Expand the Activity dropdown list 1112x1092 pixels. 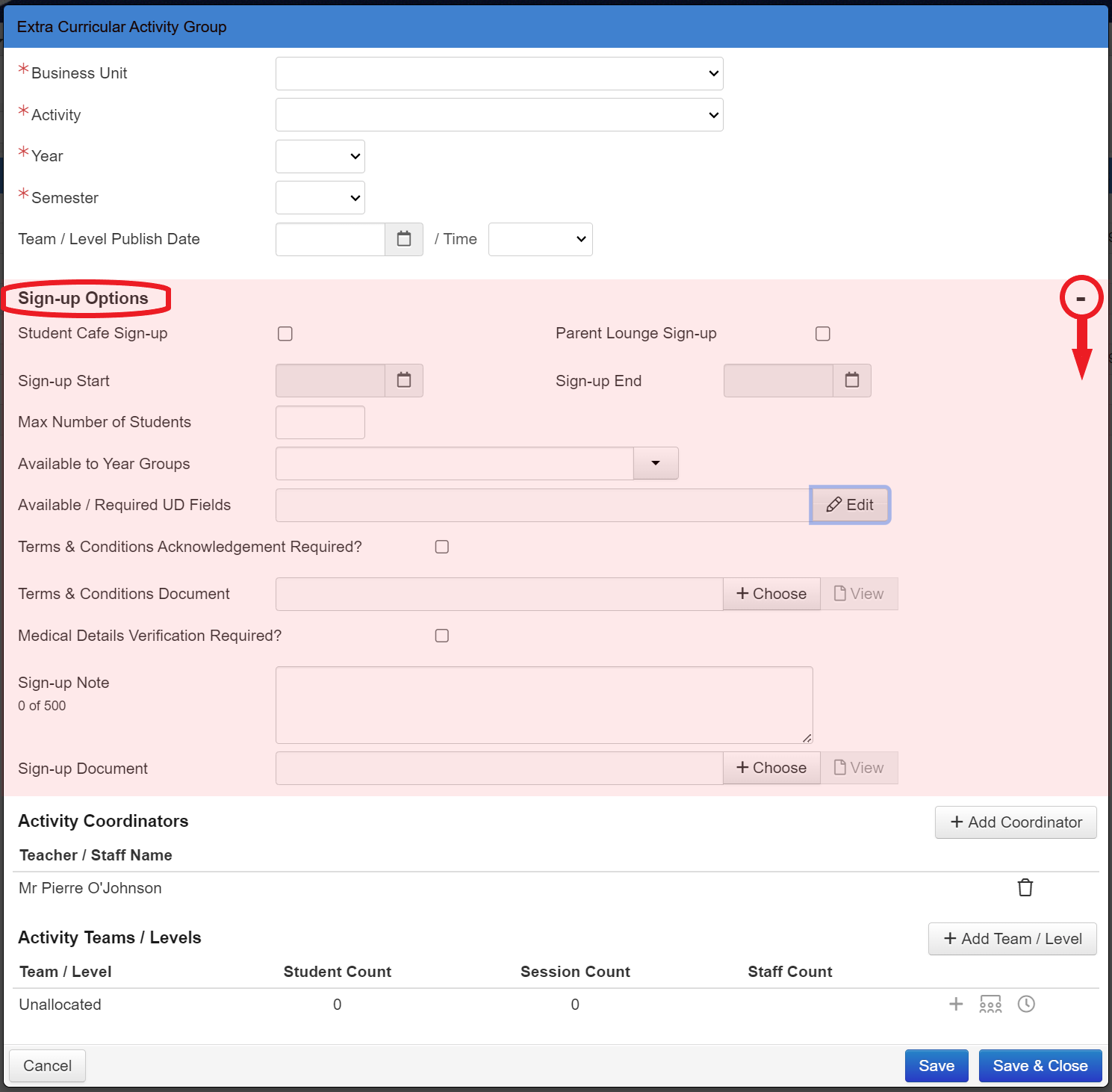coord(499,115)
